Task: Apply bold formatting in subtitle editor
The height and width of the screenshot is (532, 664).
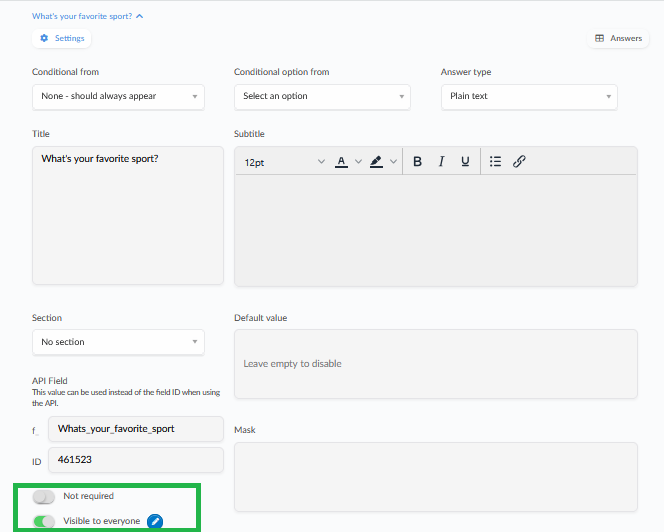Action: [417, 162]
